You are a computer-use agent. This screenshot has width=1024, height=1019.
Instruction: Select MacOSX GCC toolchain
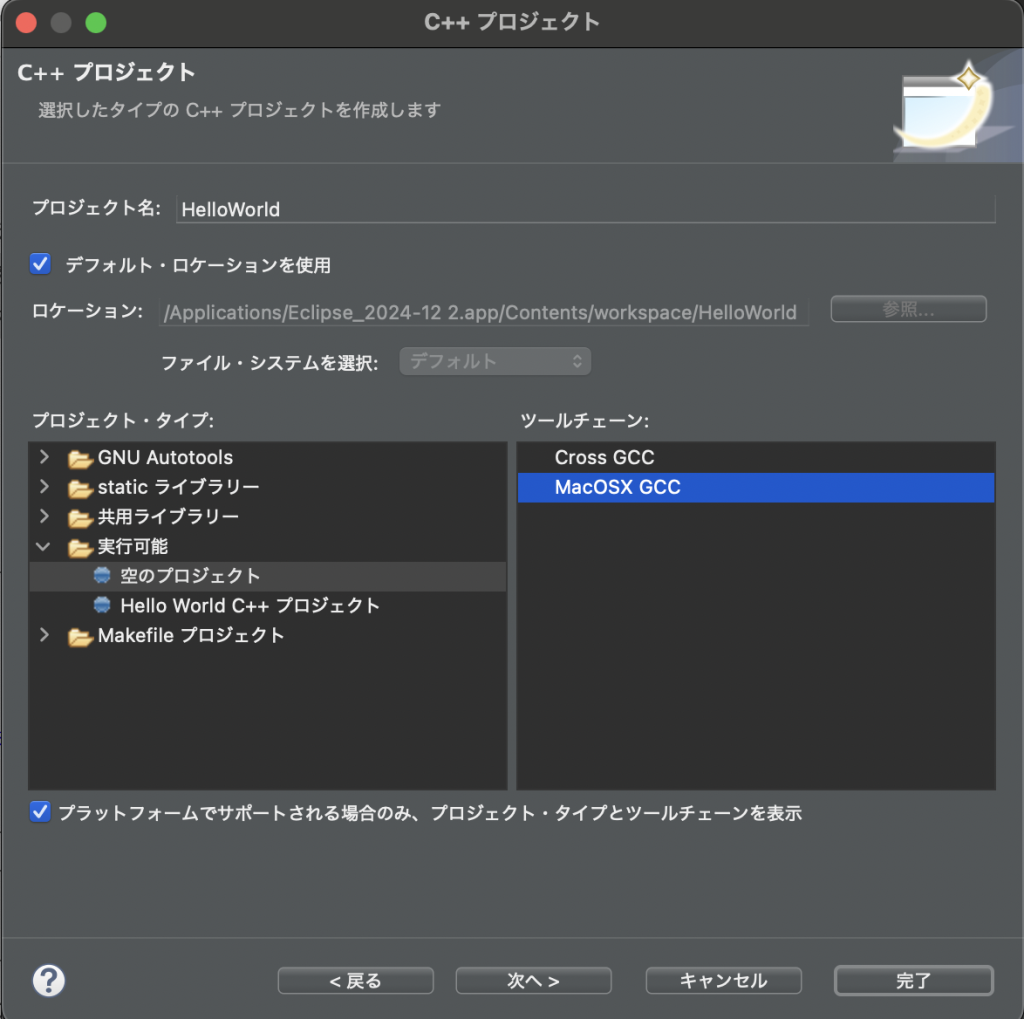pyautogui.click(x=617, y=488)
